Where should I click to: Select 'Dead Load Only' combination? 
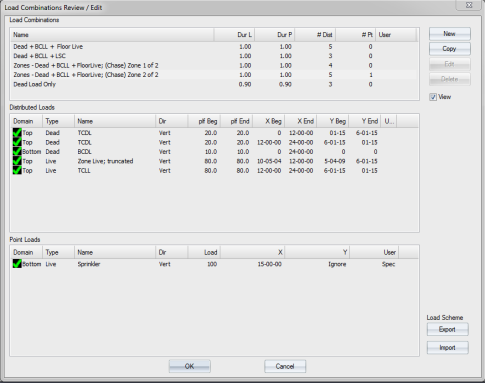click(x=214, y=84)
